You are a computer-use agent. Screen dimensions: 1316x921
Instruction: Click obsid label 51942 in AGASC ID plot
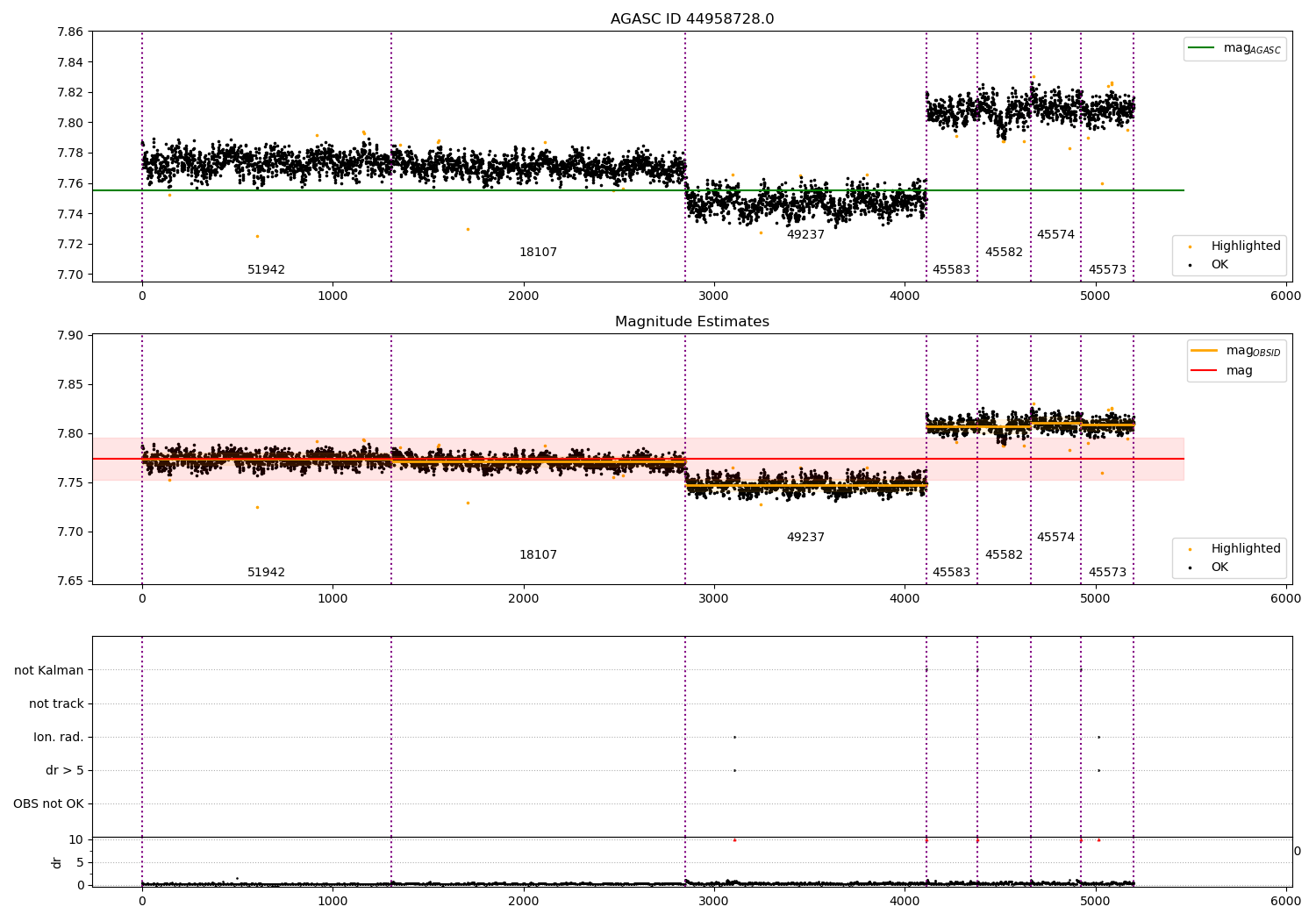click(266, 270)
